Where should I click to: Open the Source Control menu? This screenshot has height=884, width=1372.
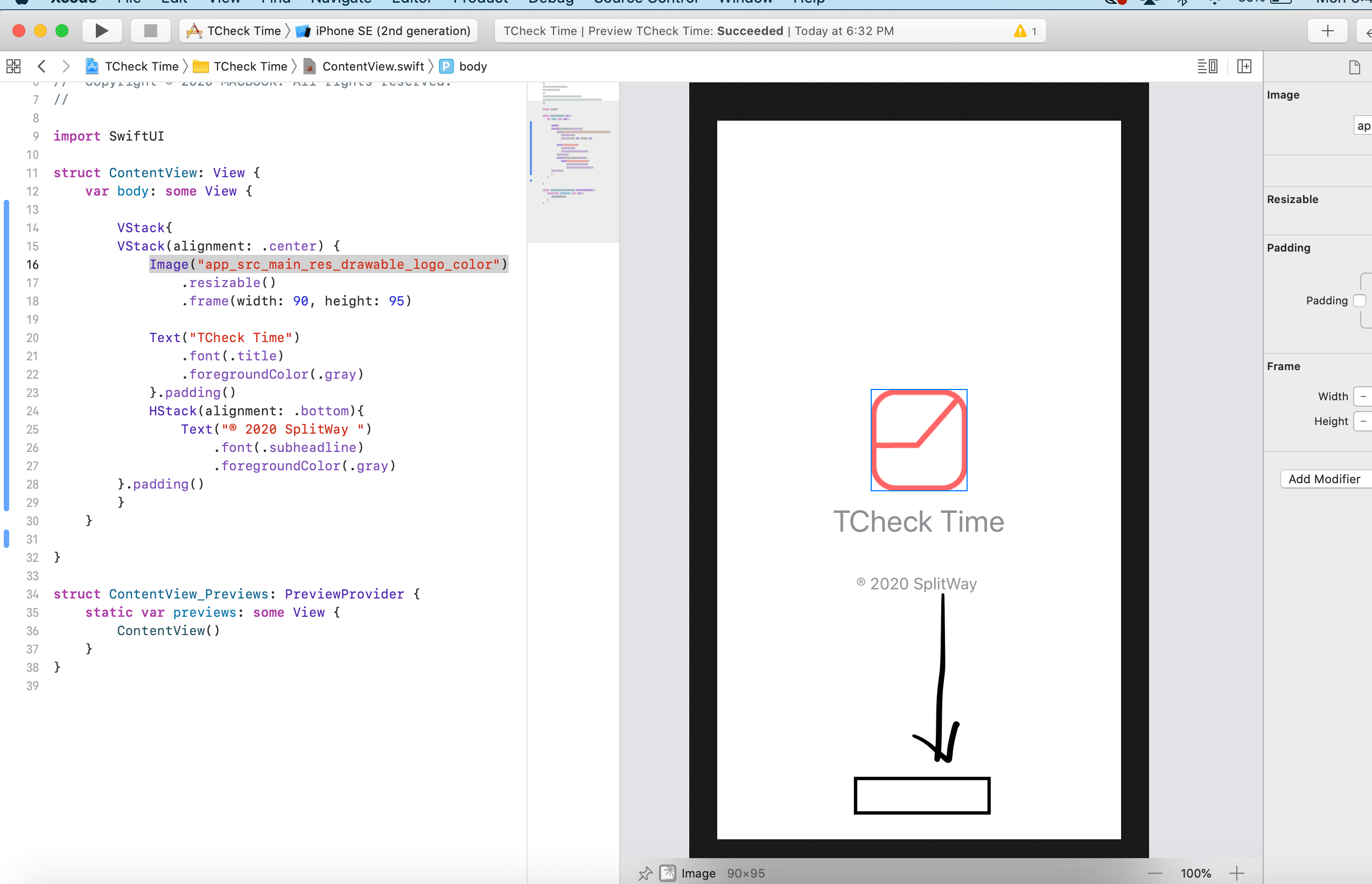pyautogui.click(x=646, y=2)
